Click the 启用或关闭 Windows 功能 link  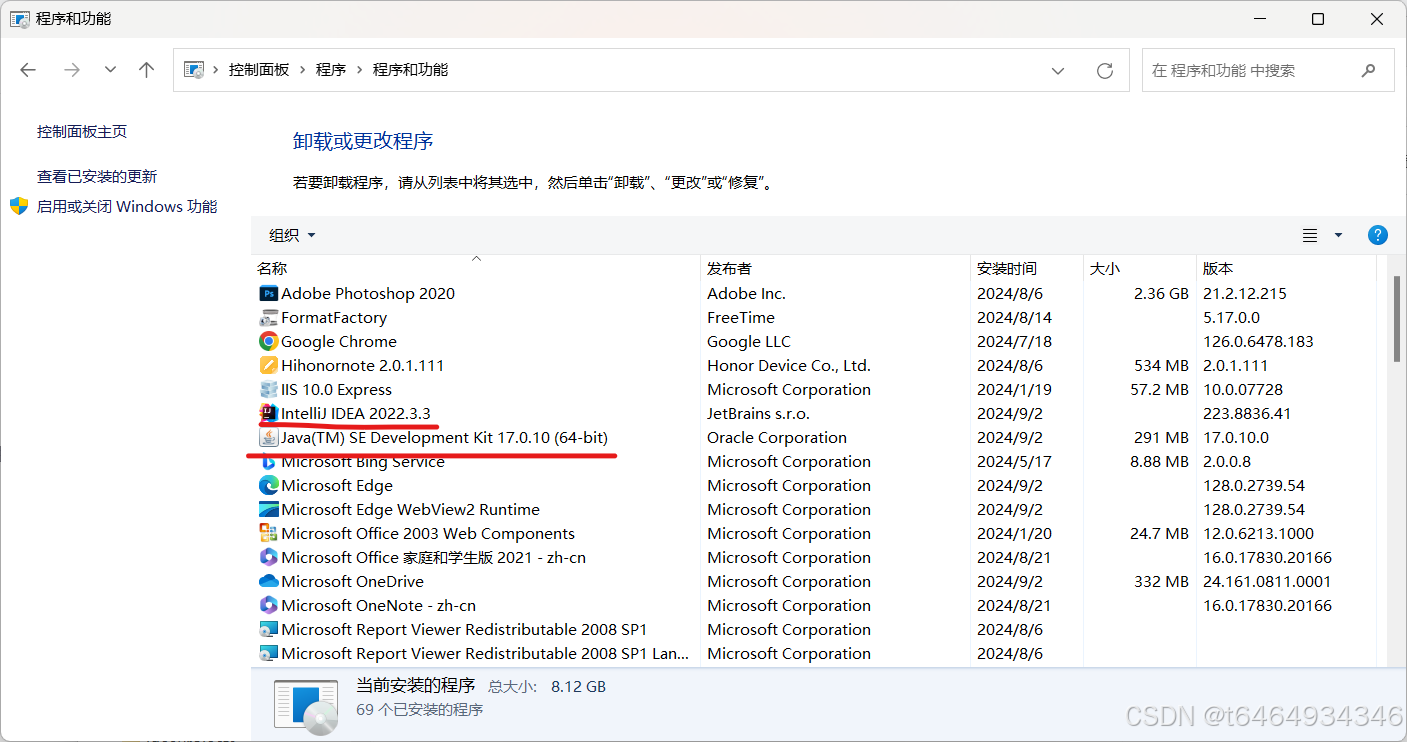127,206
